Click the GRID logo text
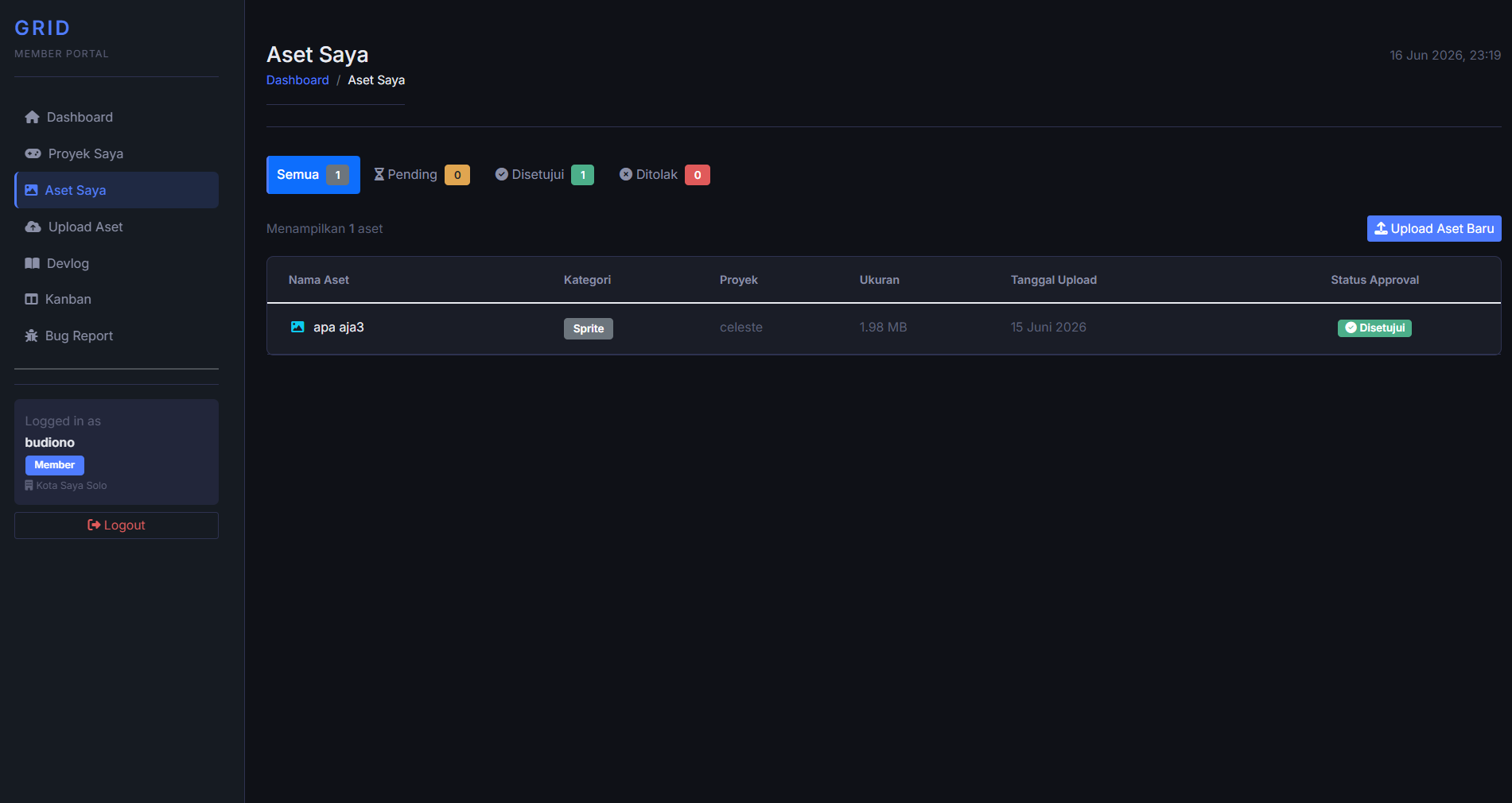The image size is (1512, 803). [x=42, y=28]
